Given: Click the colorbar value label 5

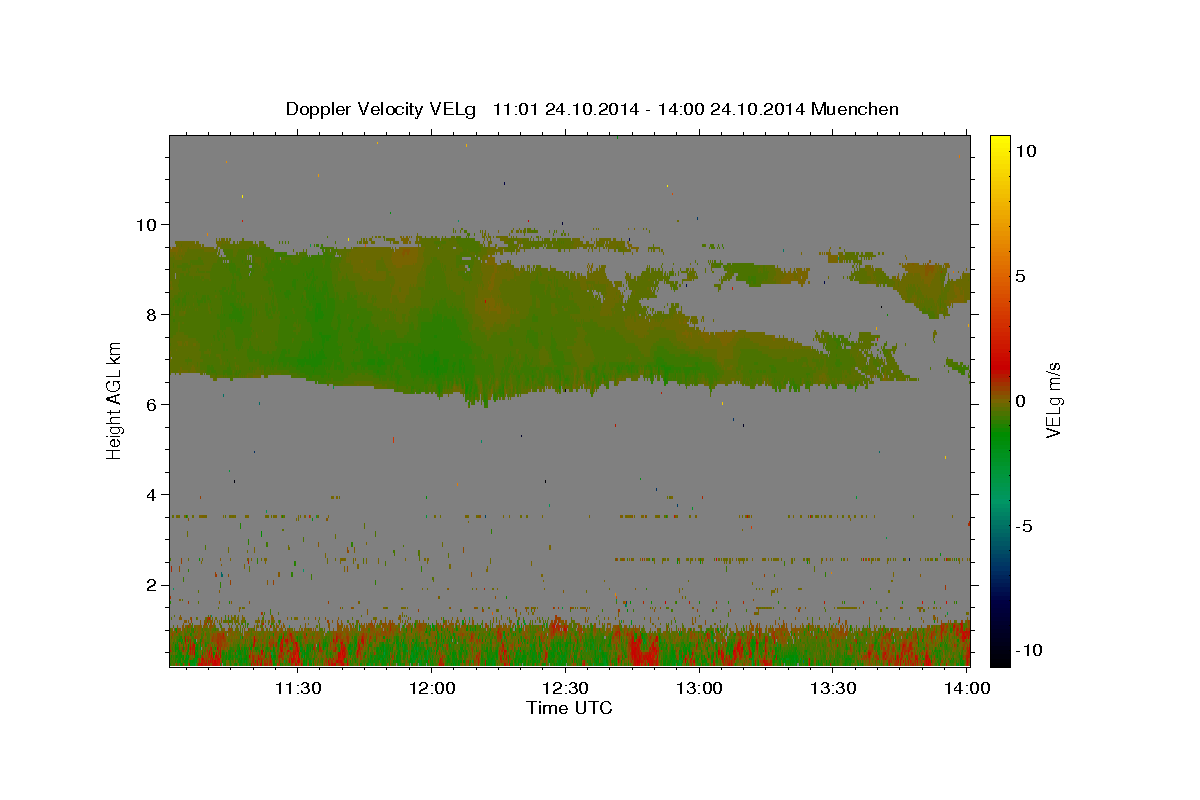Looking at the screenshot, I should tap(1020, 276).
